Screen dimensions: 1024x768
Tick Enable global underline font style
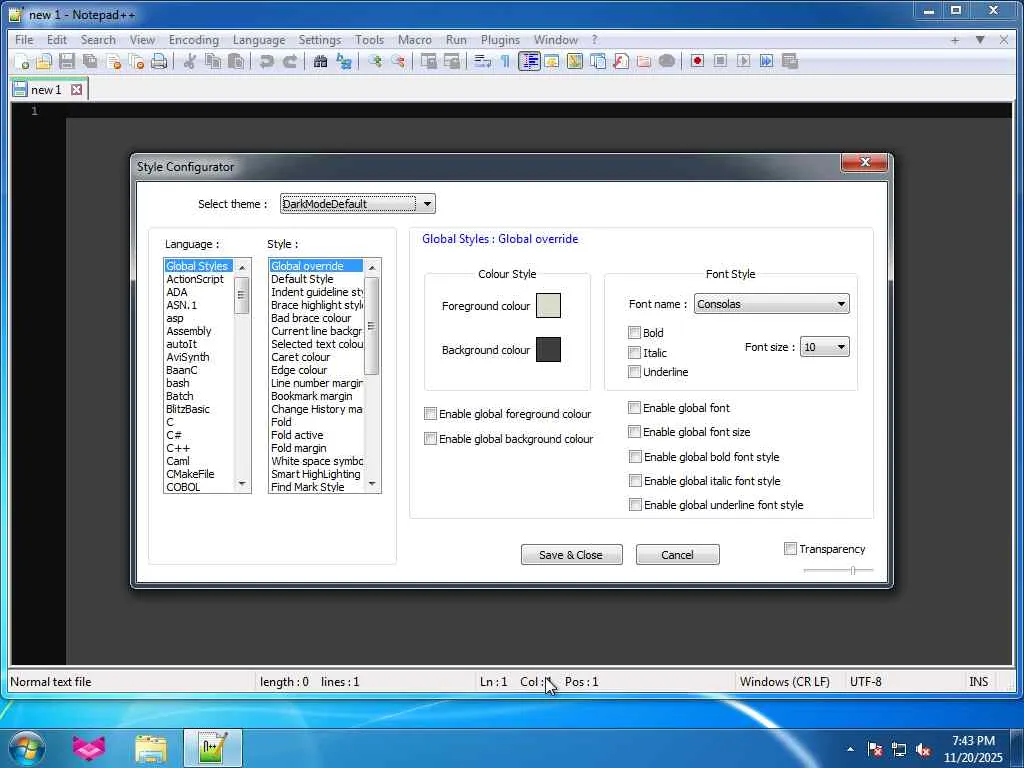pyautogui.click(x=635, y=505)
